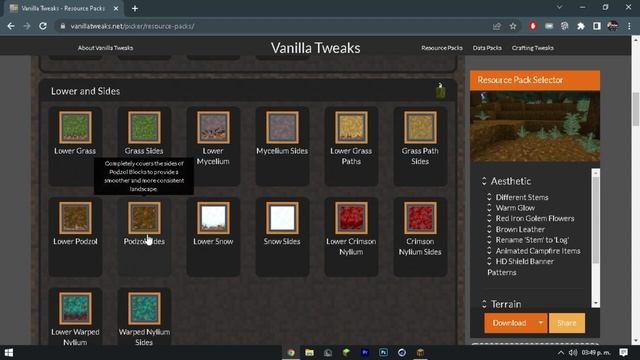The height and width of the screenshot is (360, 640).
Task: Open the Chrome extensions puzzle icon
Action: (x=580, y=26)
